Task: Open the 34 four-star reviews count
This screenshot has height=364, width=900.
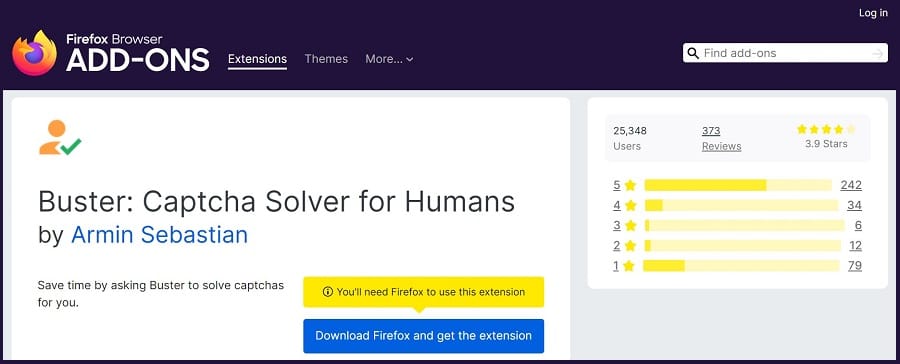Action: click(x=854, y=206)
